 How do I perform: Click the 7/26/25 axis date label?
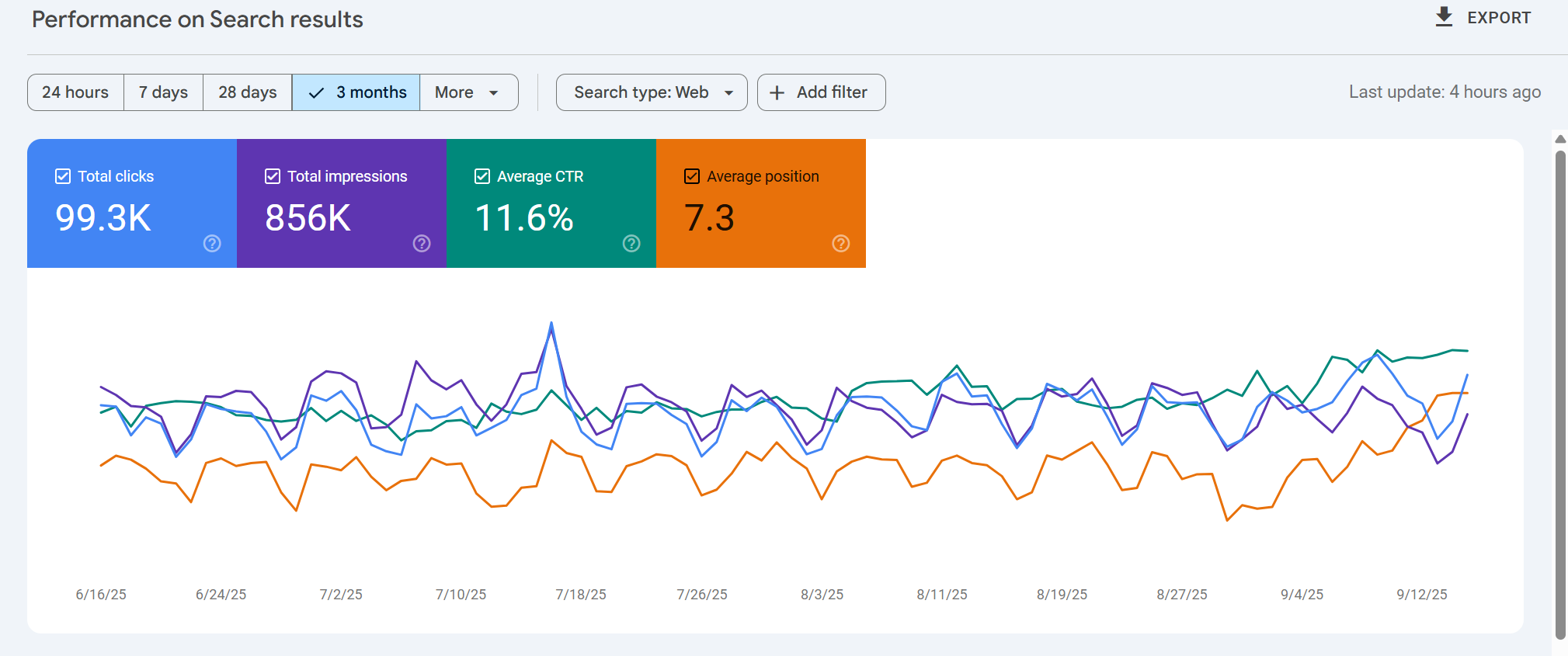coord(702,595)
